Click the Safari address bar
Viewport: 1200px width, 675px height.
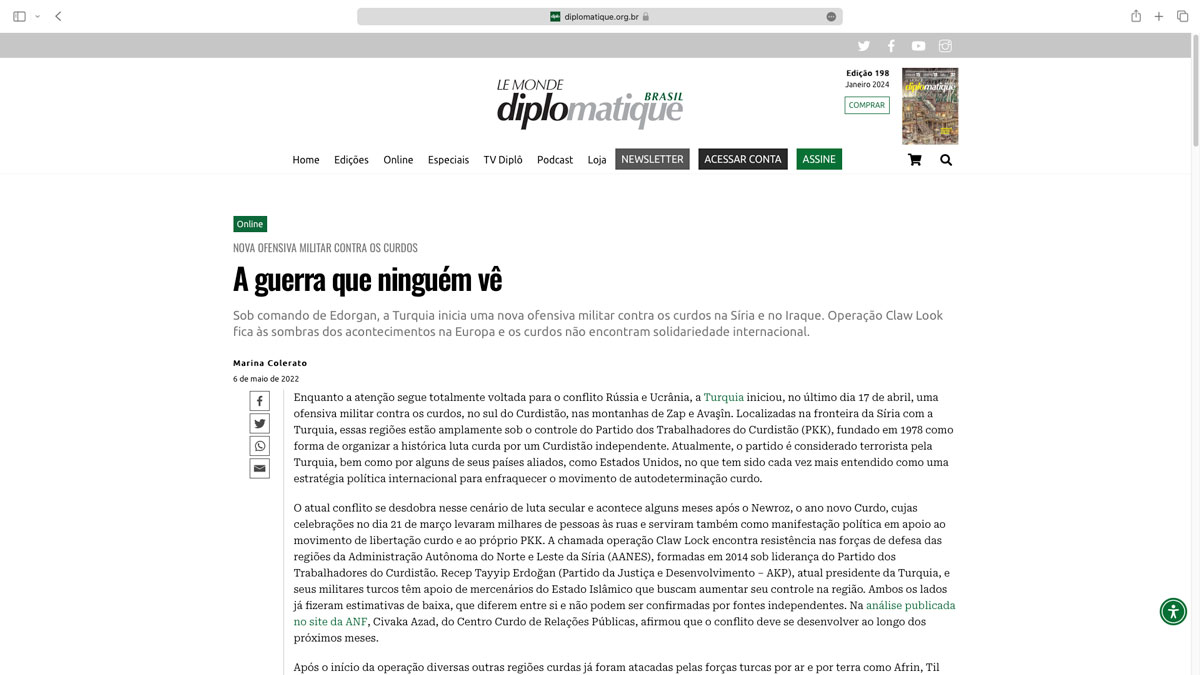pos(600,16)
